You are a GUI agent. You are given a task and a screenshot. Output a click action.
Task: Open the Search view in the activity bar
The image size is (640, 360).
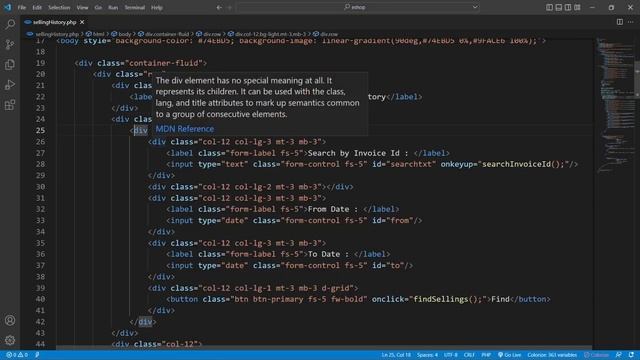coord(10,24)
